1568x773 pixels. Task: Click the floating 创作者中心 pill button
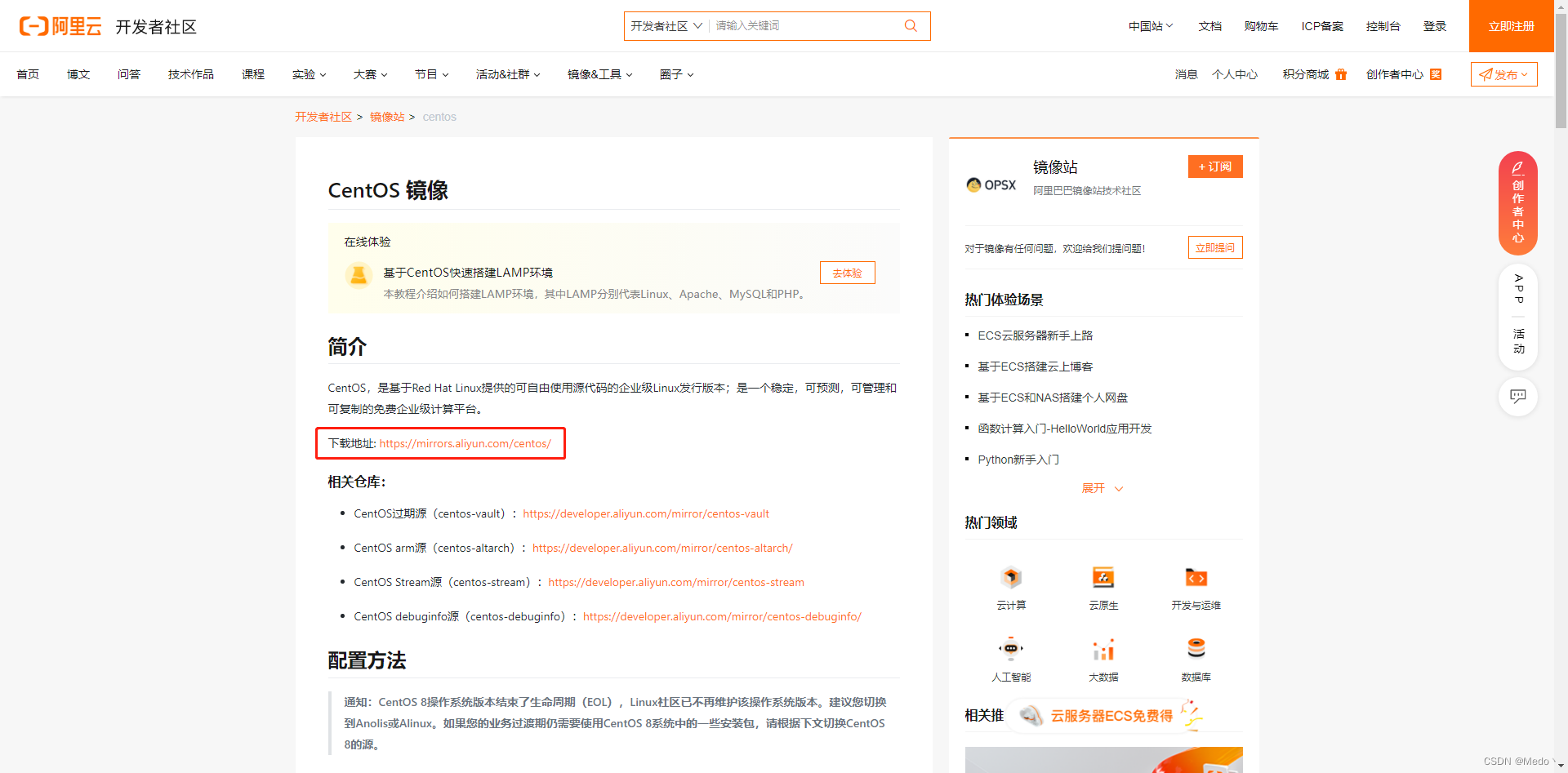pos(1518,203)
